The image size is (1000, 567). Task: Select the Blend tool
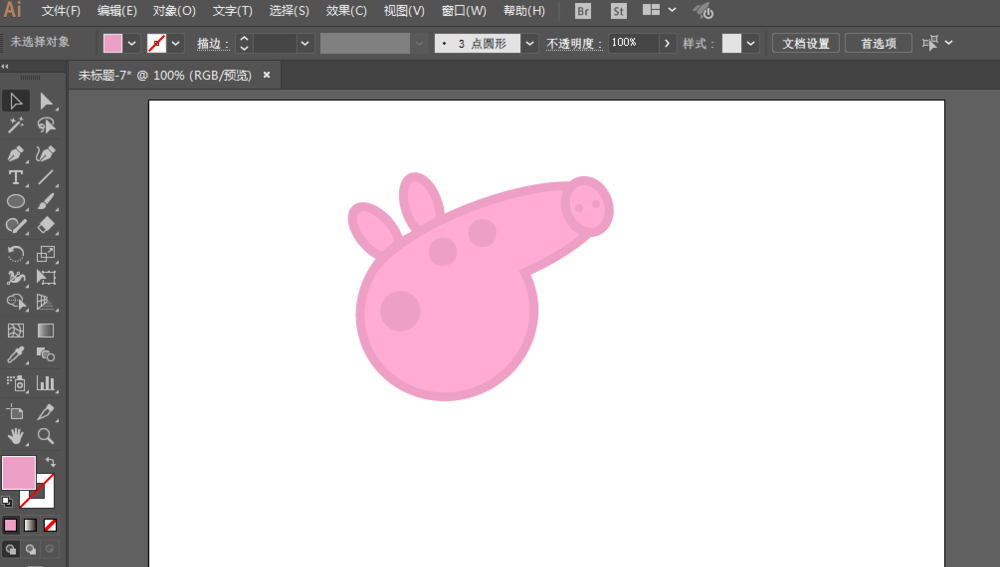click(x=46, y=355)
